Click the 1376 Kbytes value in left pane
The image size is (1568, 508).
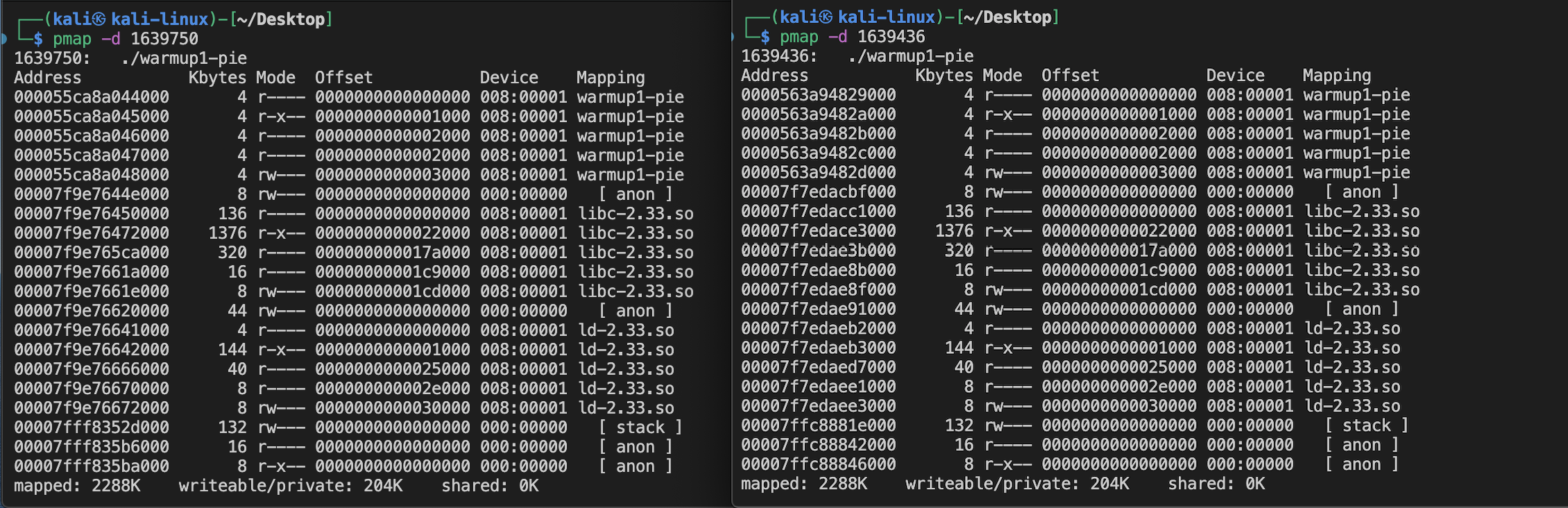tap(228, 233)
